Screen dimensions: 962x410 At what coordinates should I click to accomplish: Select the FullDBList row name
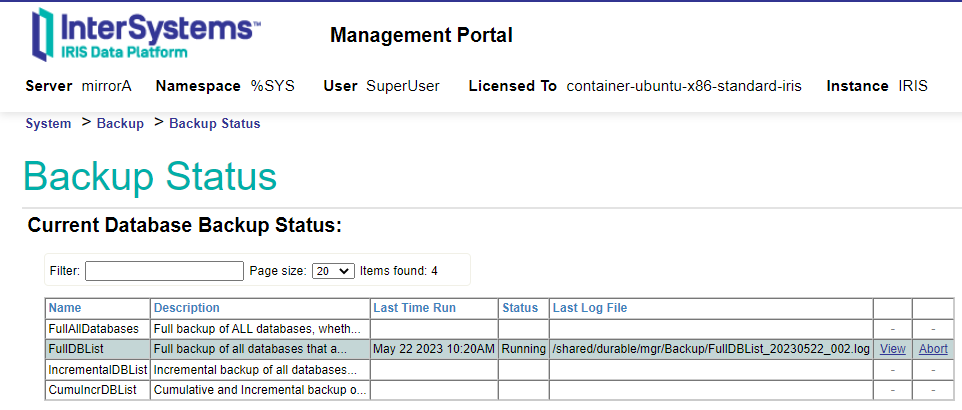(x=76, y=349)
